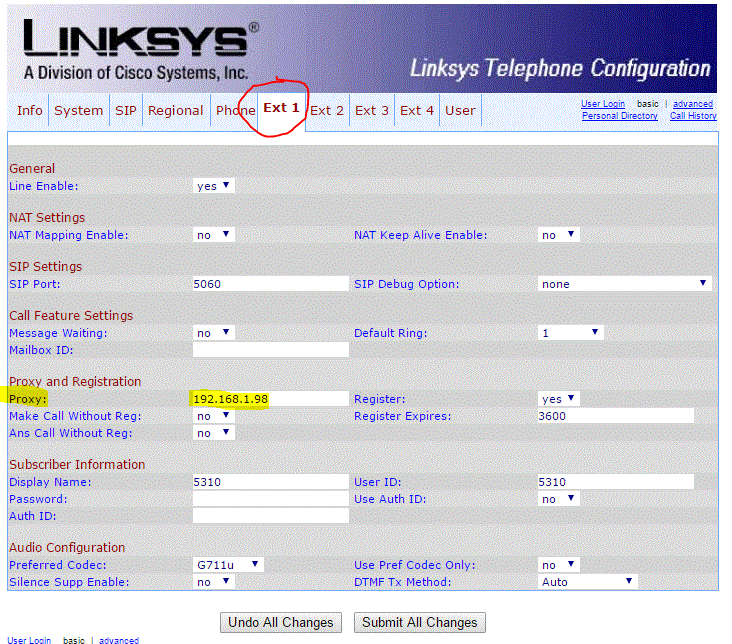Select the Ext 1 tab
The width and height of the screenshot is (732, 644).
281,108
